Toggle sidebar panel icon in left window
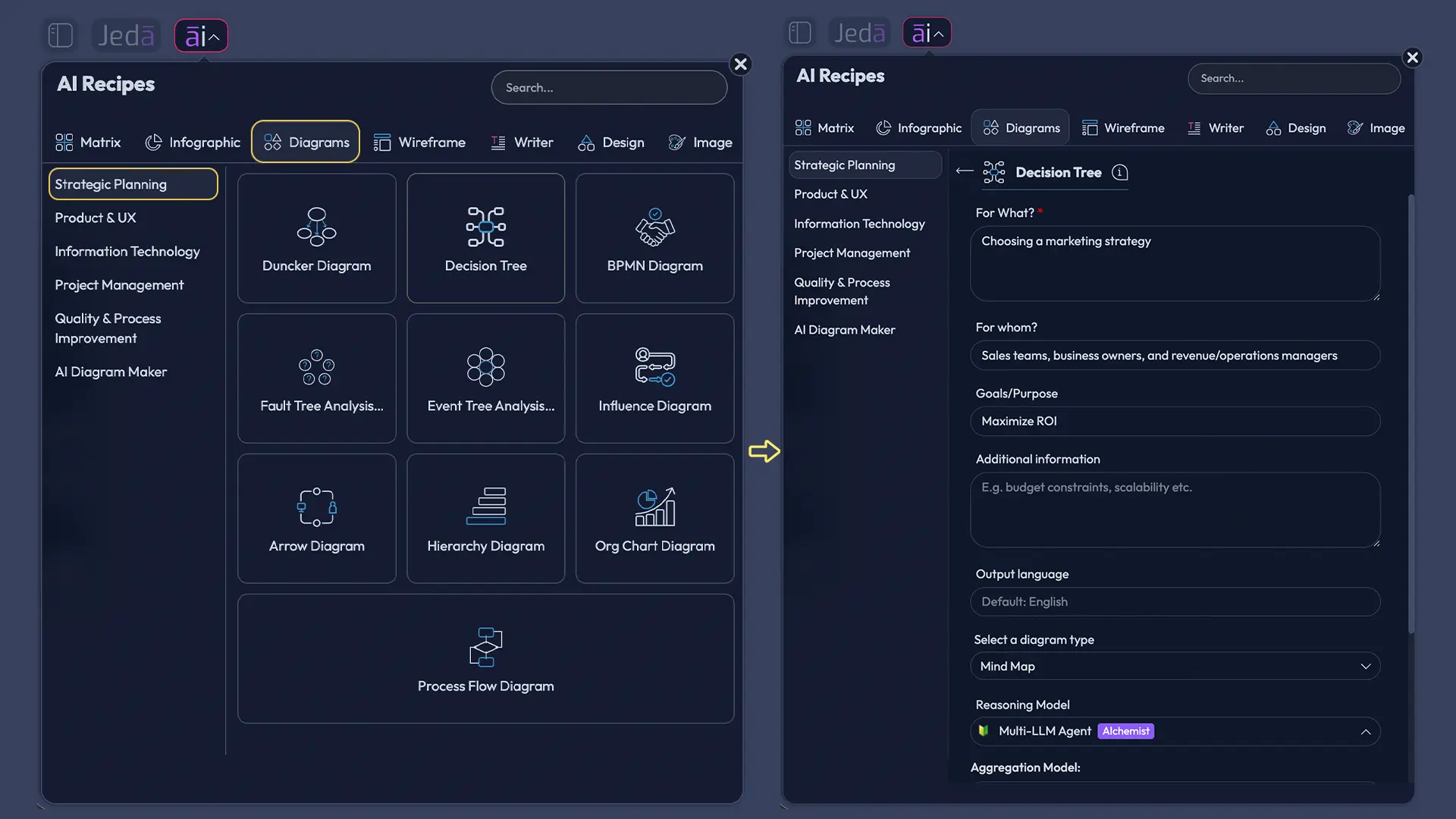The height and width of the screenshot is (819, 1456). point(61,35)
